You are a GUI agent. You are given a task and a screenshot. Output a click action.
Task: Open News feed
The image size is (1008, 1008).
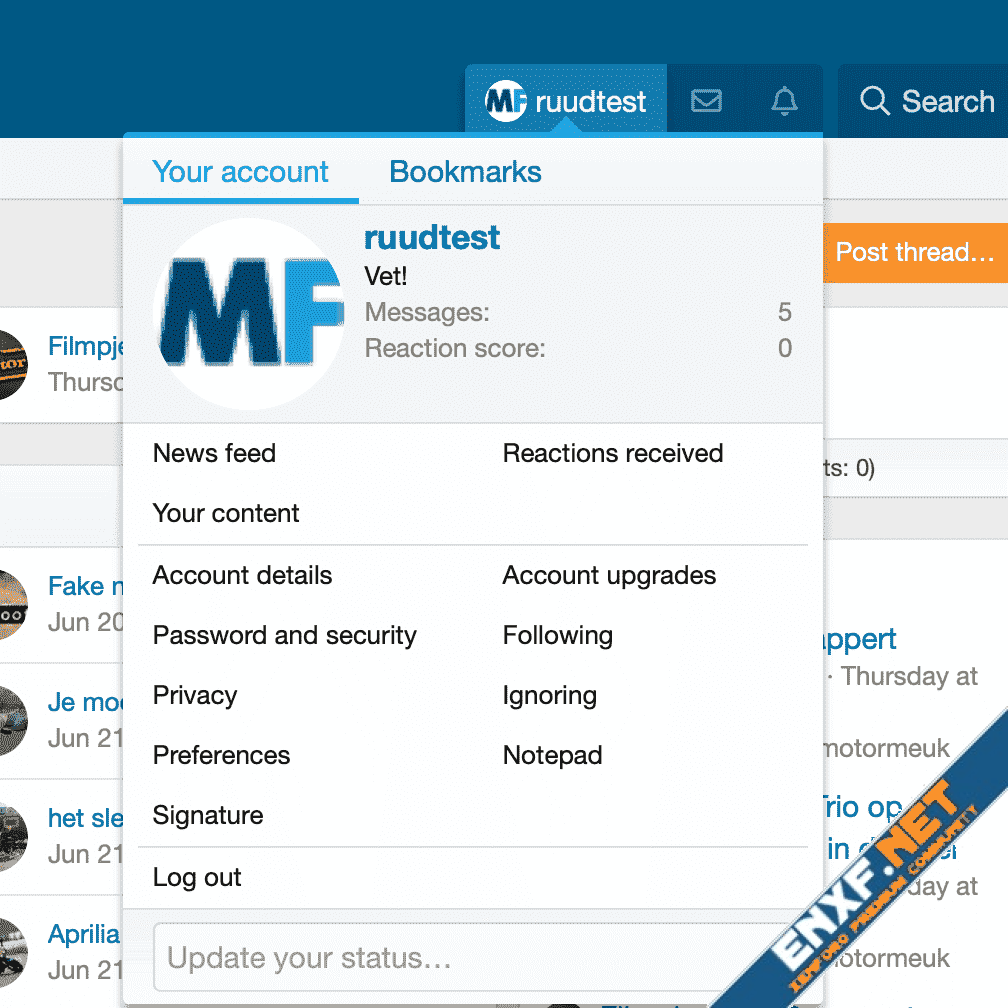pyautogui.click(x=214, y=453)
